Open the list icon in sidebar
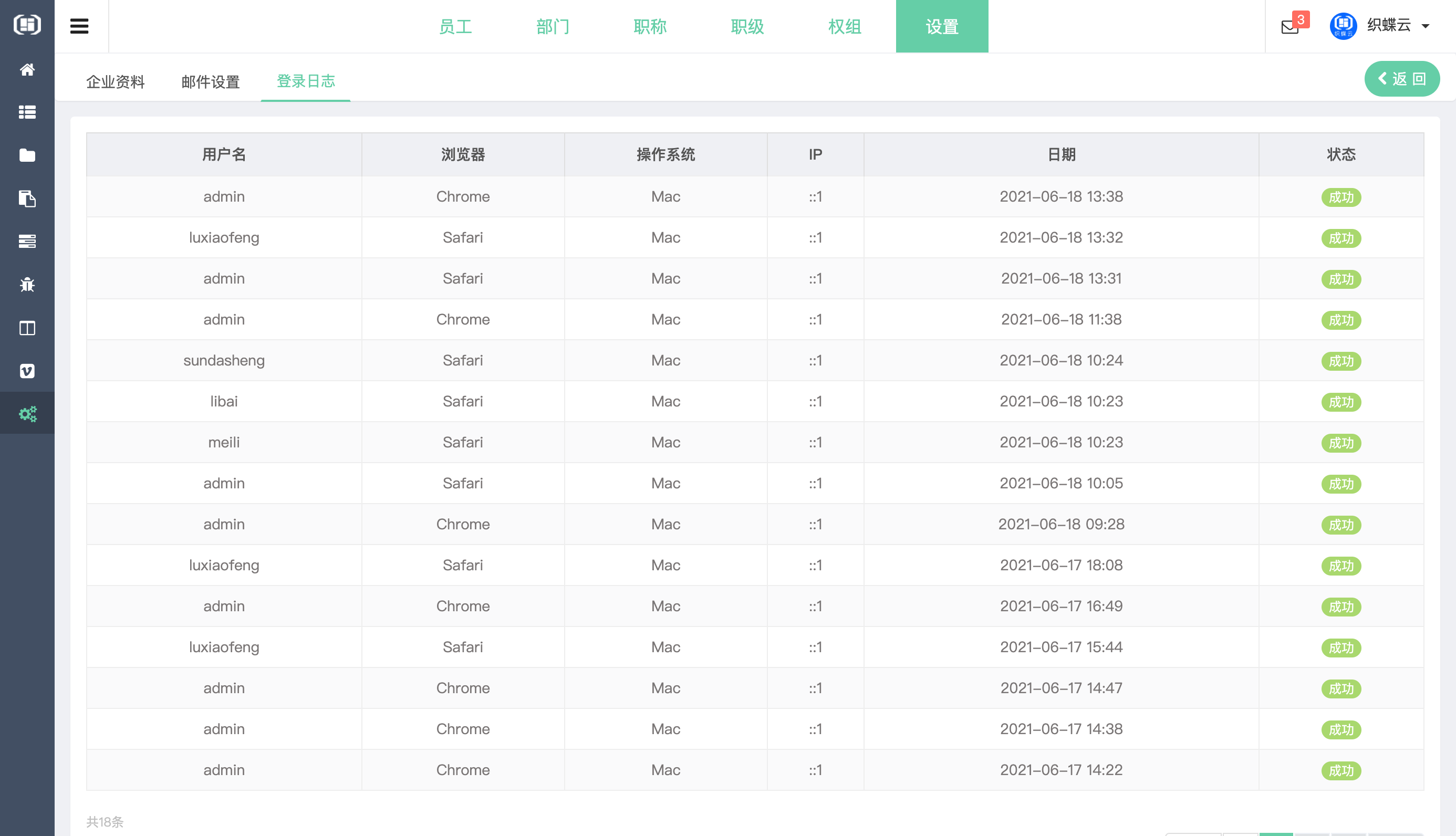1456x836 pixels. [x=27, y=112]
